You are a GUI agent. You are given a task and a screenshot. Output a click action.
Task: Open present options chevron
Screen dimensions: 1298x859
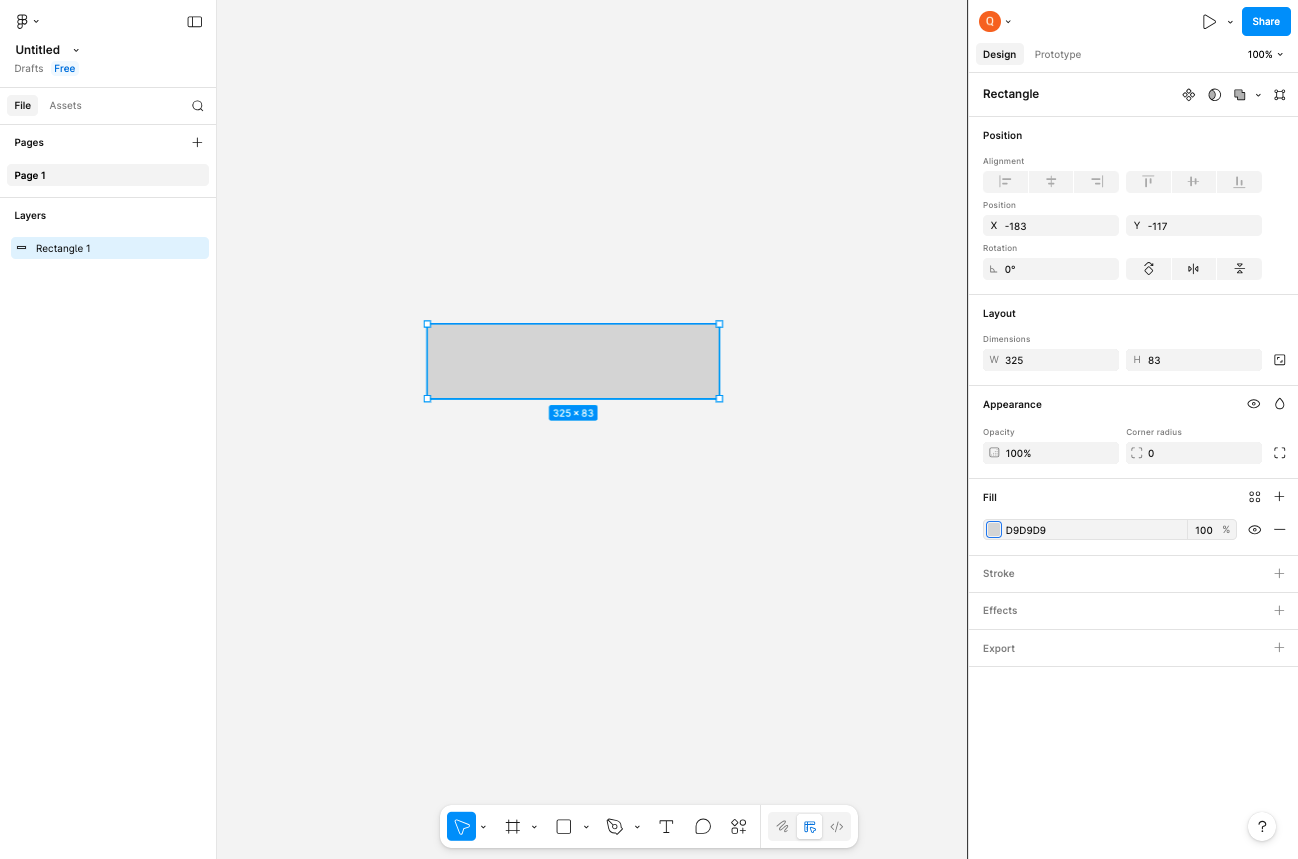1230,22
